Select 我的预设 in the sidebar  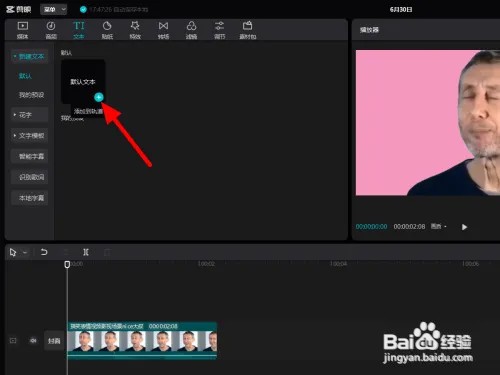pos(31,95)
